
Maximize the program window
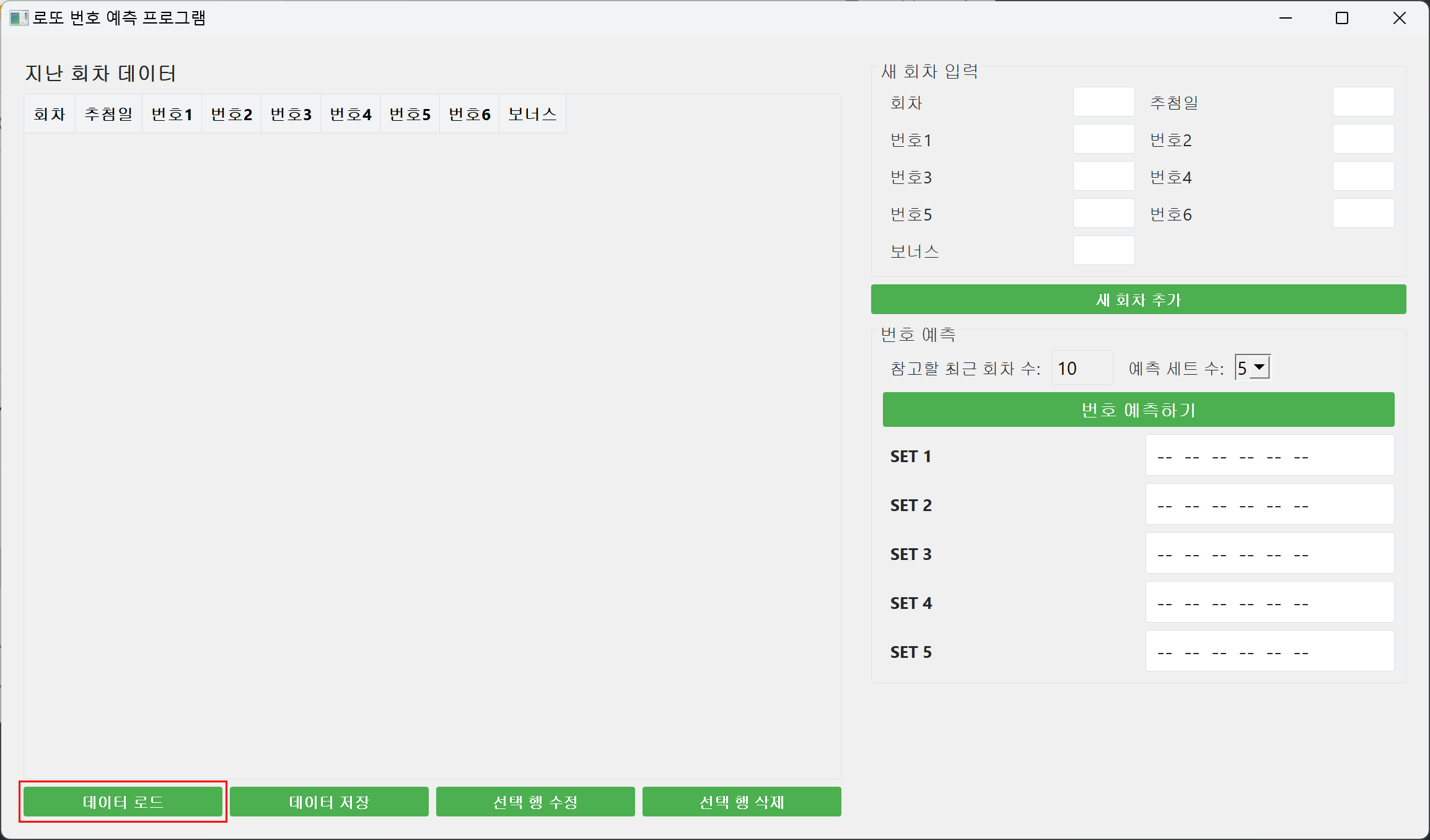click(1342, 18)
